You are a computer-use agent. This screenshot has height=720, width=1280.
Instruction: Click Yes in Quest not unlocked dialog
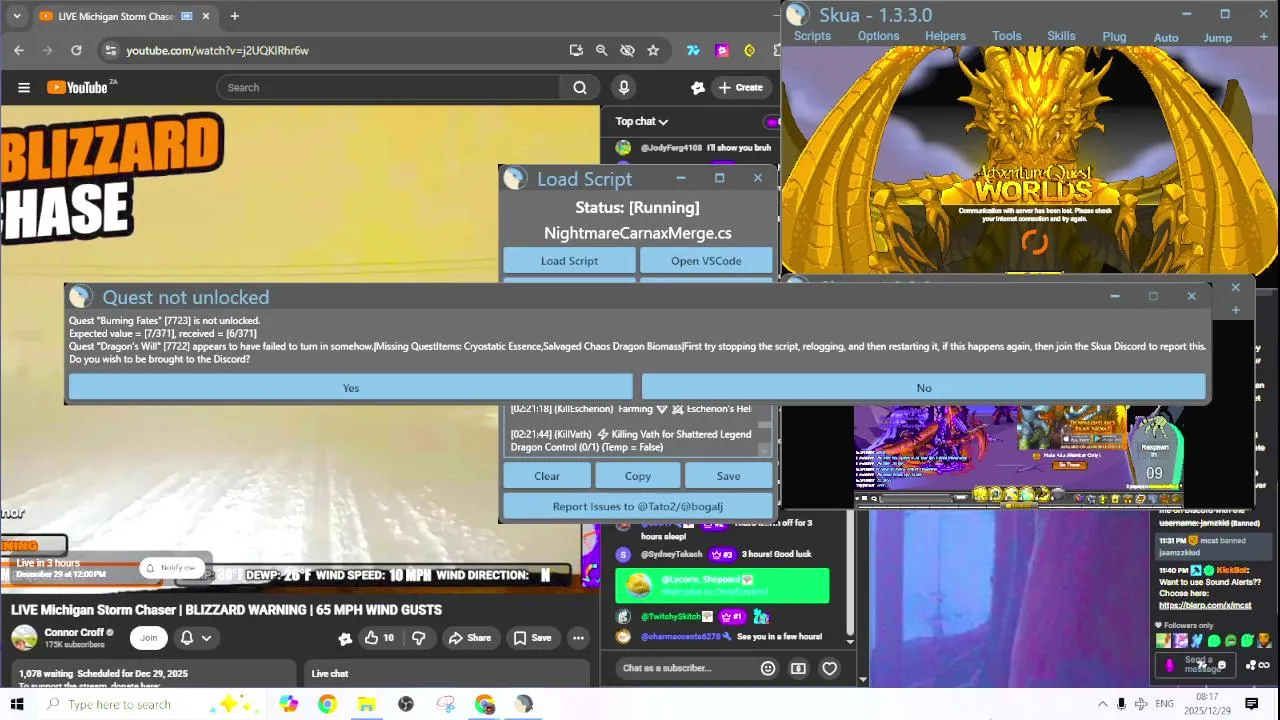(350, 388)
